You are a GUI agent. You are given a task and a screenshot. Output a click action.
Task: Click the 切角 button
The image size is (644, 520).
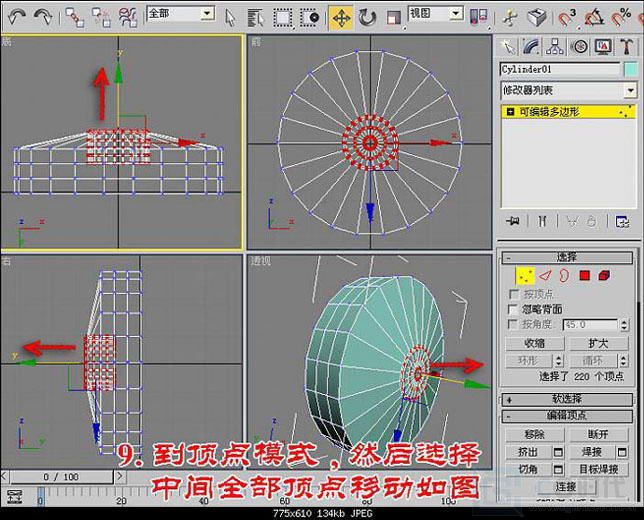tap(528, 469)
